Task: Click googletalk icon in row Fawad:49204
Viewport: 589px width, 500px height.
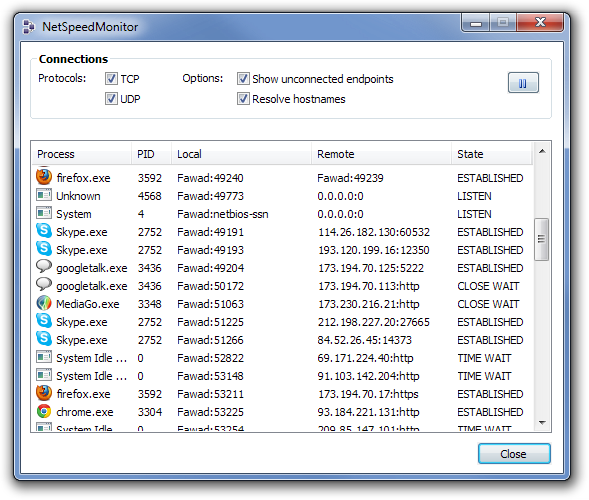Action: 44,267
